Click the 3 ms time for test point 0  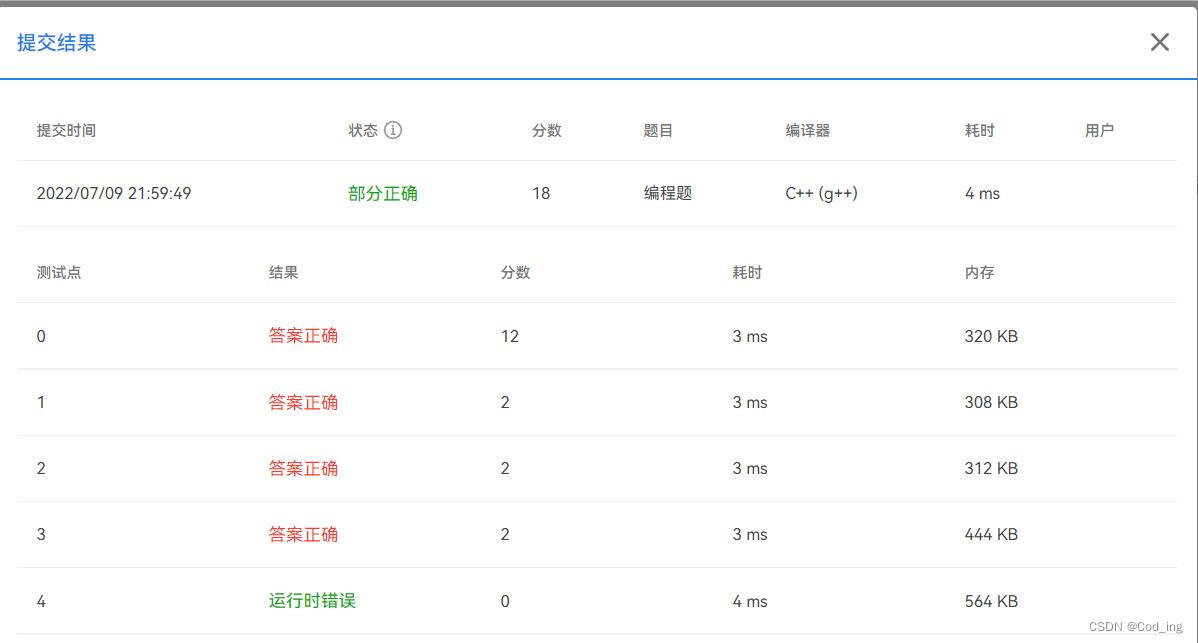pos(750,336)
